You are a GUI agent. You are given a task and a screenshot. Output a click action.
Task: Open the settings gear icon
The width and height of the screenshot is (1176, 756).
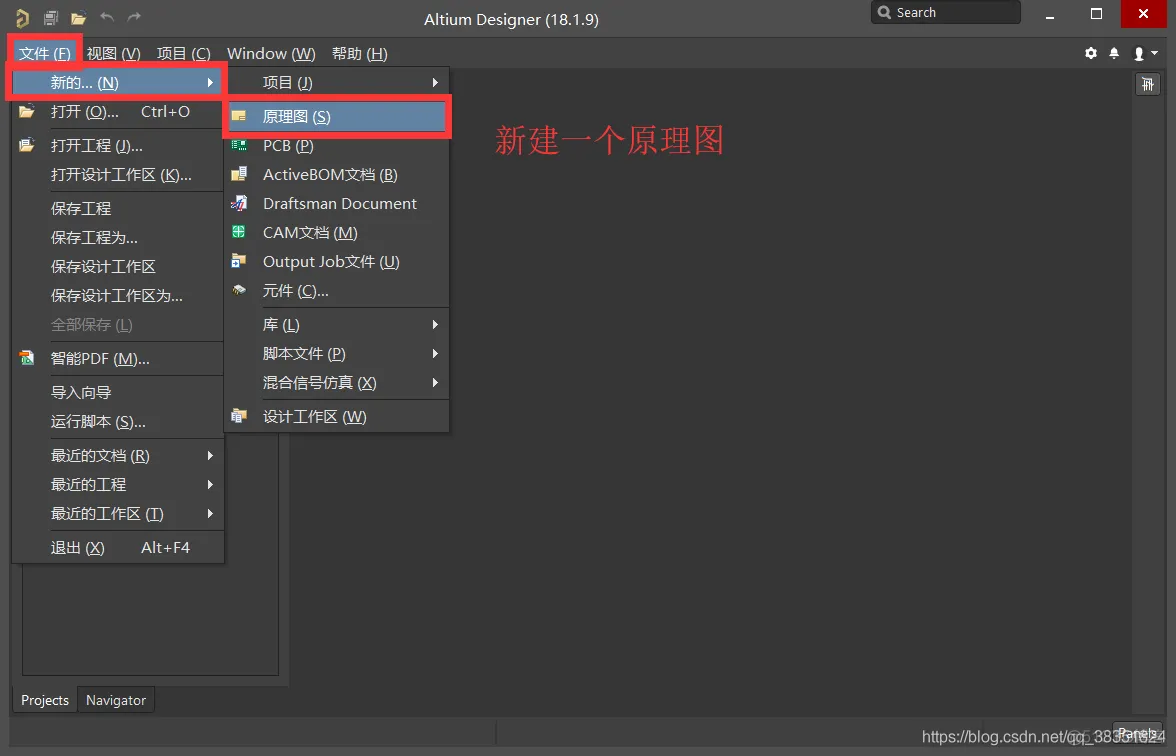pos(1090,53)
